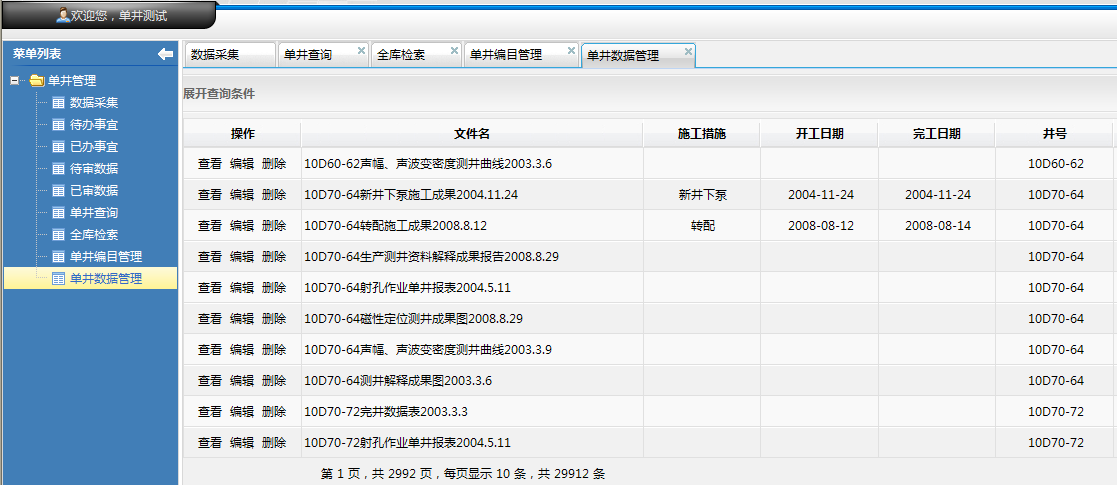Click 编辑 for 10D70-64新井下泵施工成果 row

pyautogui.click(x=242, y=195)
